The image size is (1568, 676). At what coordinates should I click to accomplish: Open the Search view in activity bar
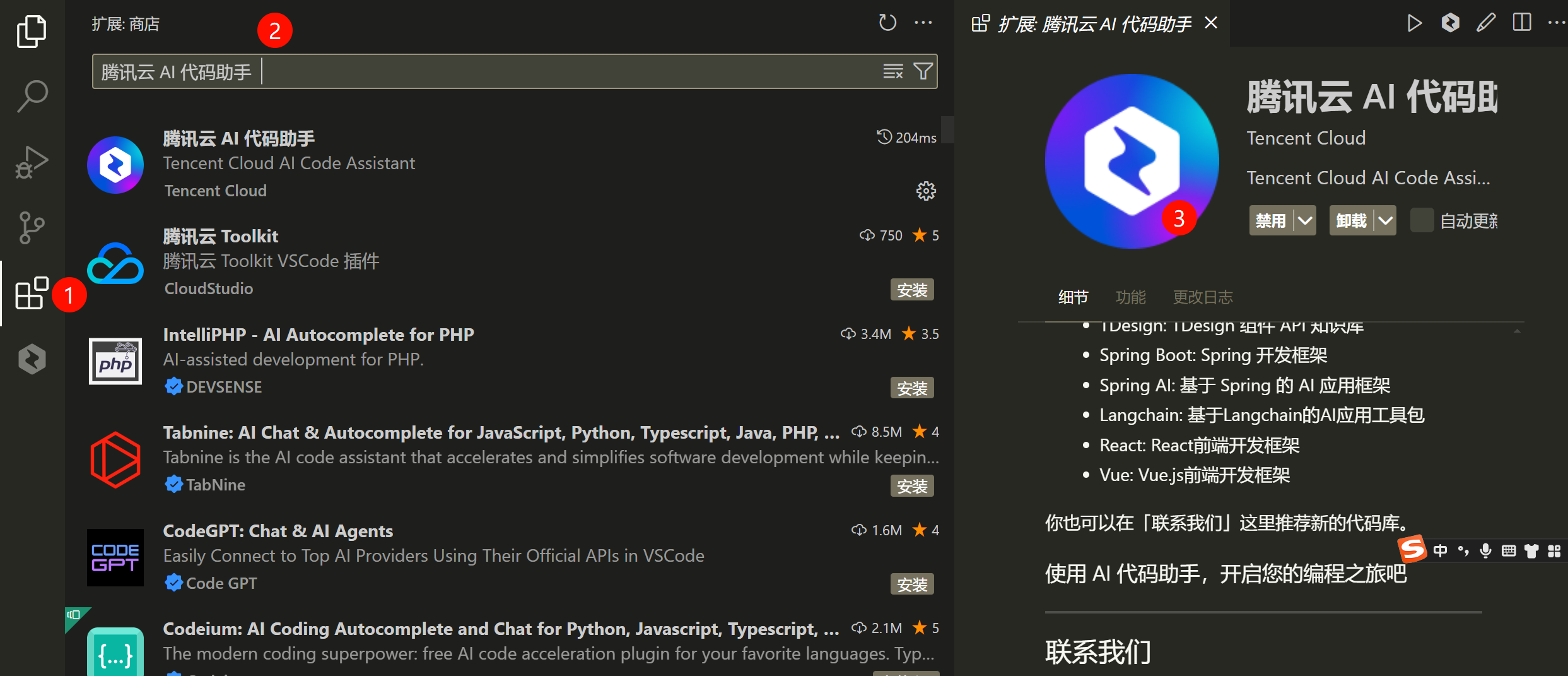point(32,96)
